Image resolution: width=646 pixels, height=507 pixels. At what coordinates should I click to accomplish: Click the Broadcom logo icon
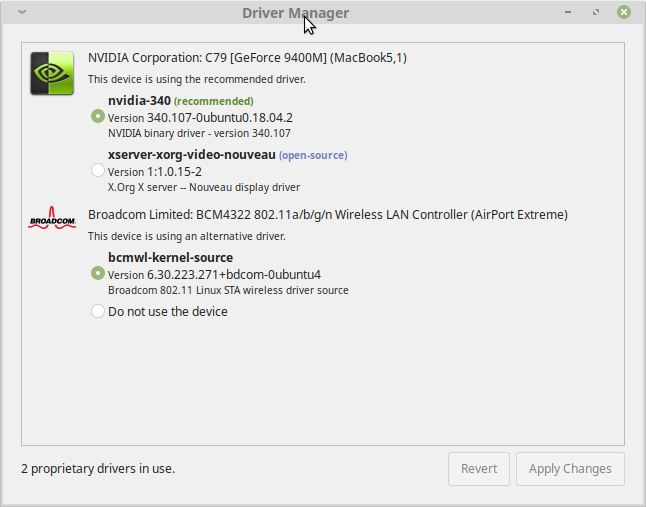click(52, 218)
